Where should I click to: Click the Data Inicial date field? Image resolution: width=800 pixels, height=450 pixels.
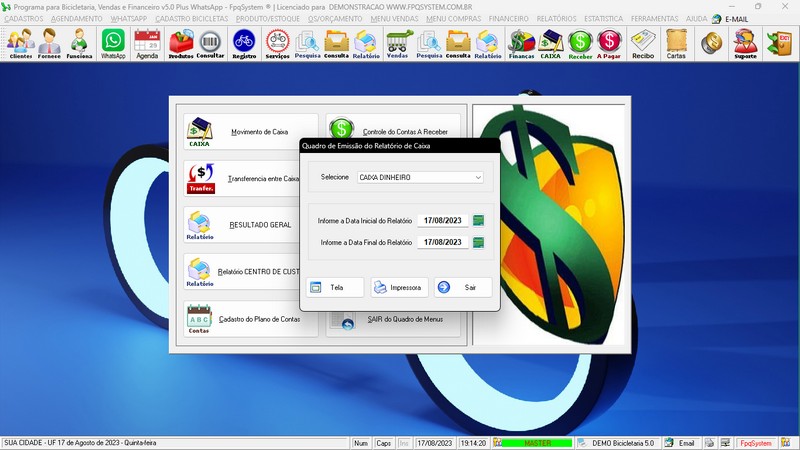point(442,220)
